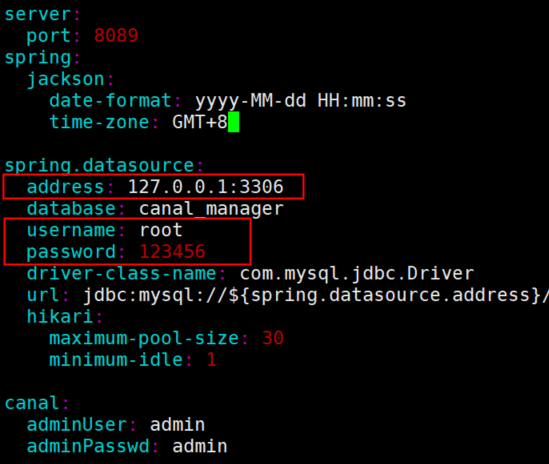Click the hikari key

coord(60,317)
